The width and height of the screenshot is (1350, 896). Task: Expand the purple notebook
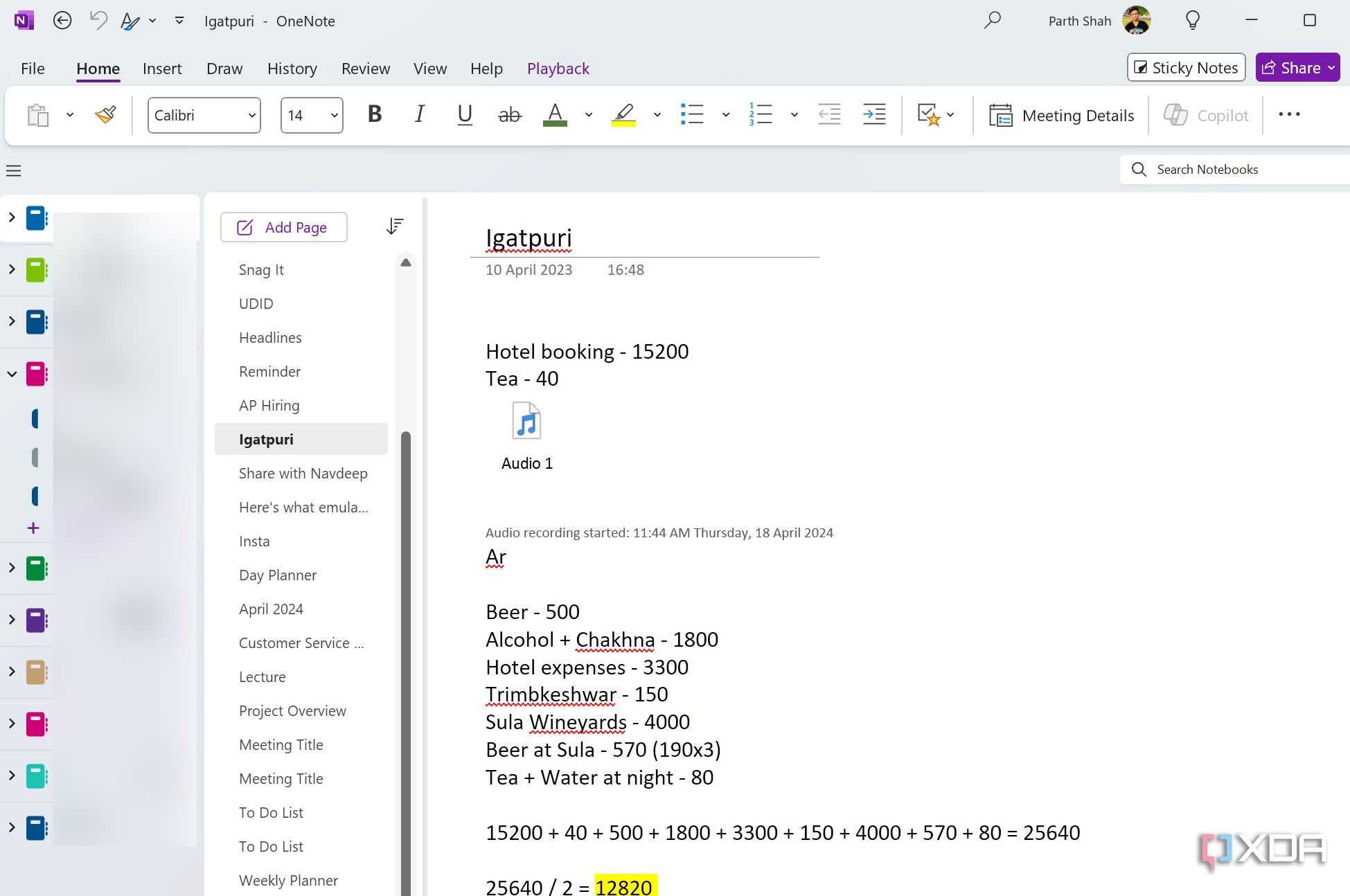click(x=12, y=620)
